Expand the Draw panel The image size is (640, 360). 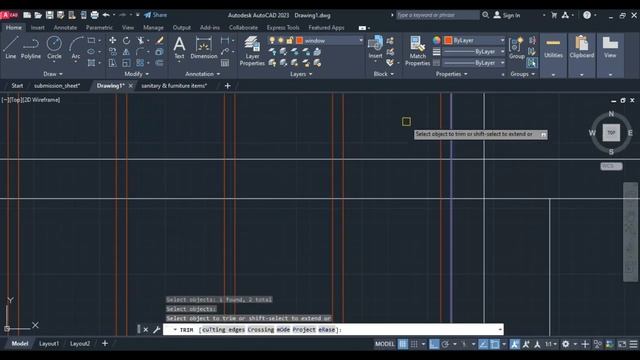[53, 74]
